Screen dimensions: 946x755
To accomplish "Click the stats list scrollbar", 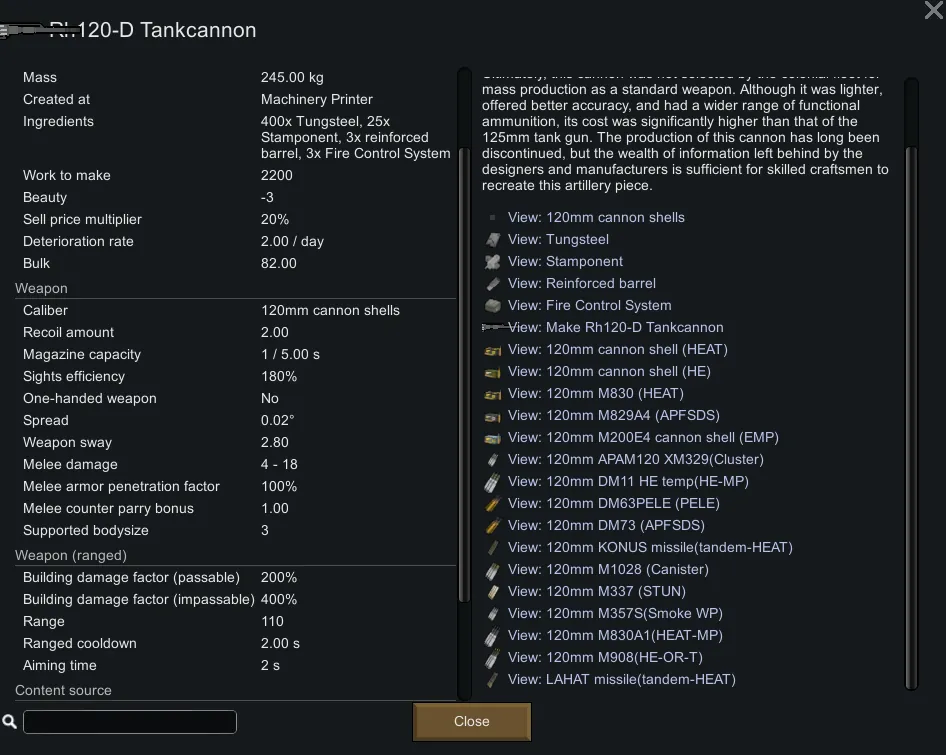I will pos(463,300).
